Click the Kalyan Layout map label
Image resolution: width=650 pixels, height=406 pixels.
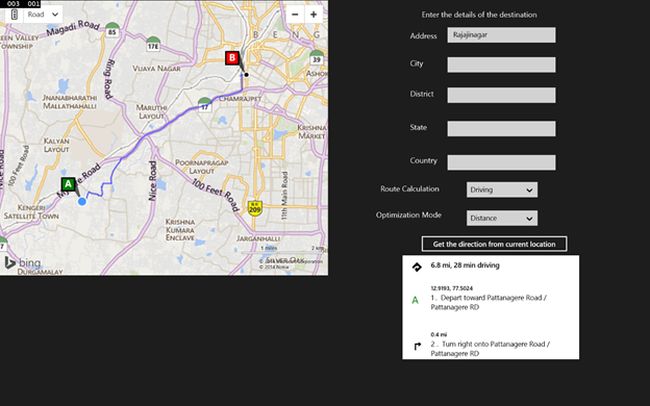[x=56, y=145]
